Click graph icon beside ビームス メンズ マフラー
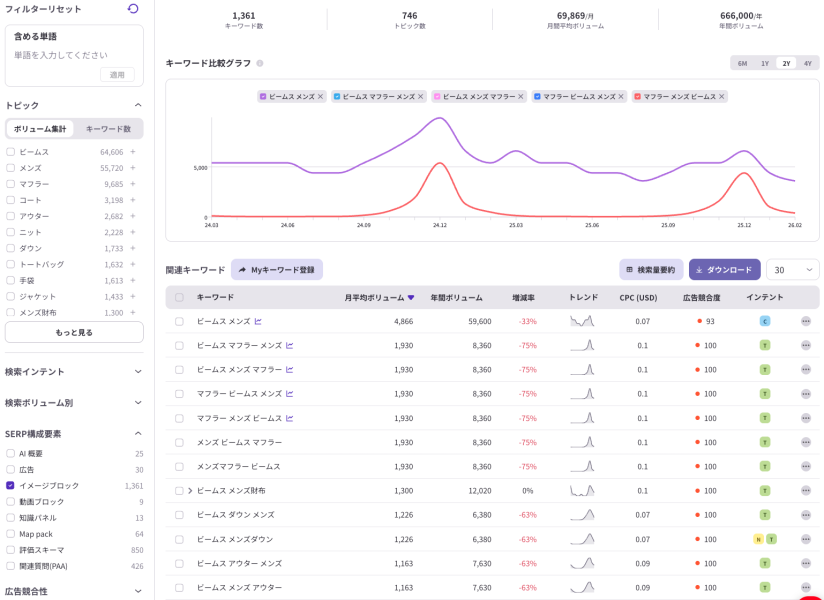Image resolution: width=824 pixels, height=600 pixels. tap(290, 369)
